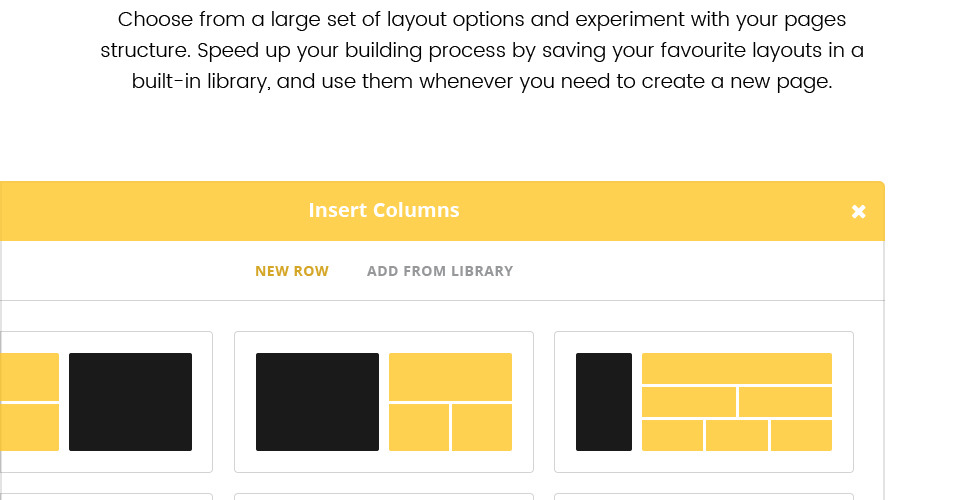Click bottom-row left yellow cell in right layout

click(672, 436)
